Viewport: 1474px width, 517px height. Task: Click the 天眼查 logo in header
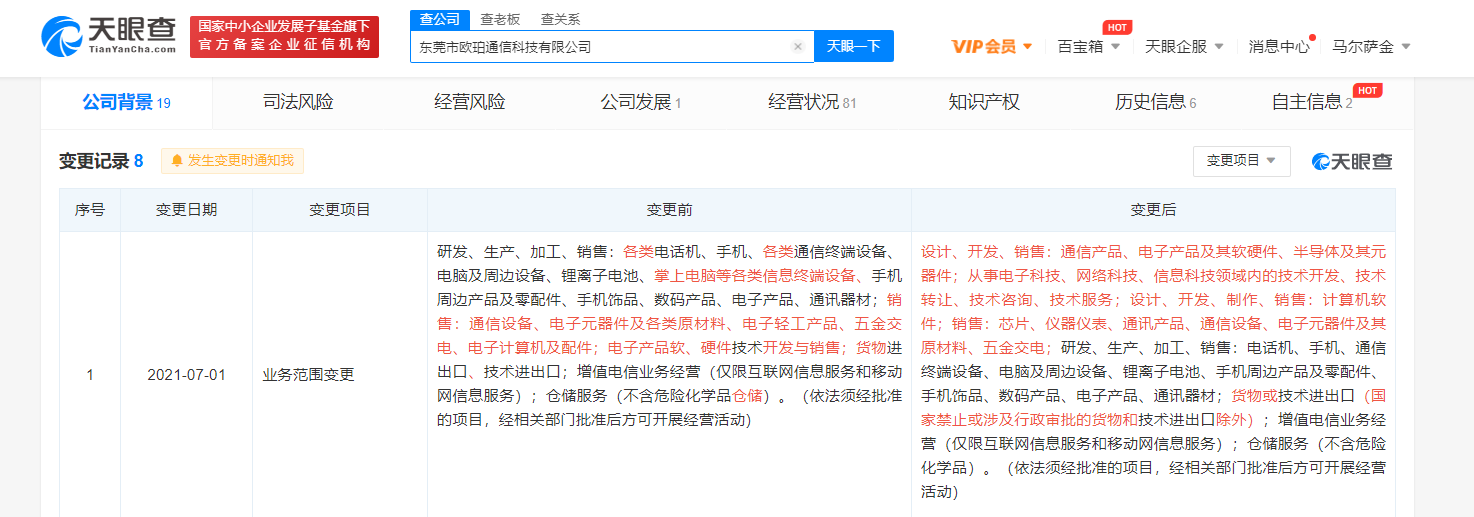(111, 36)
